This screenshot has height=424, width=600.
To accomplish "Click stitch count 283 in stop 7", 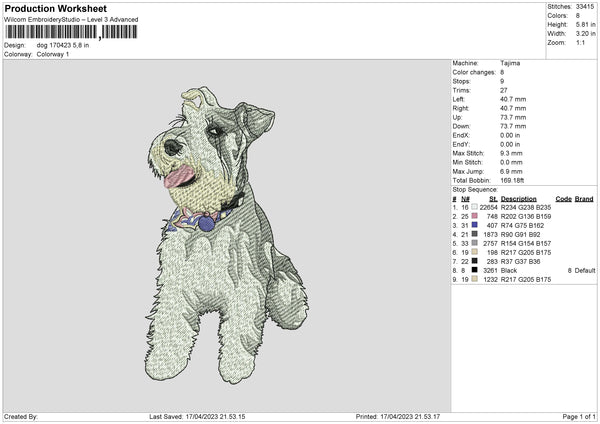I will click(x=492, y=261).
